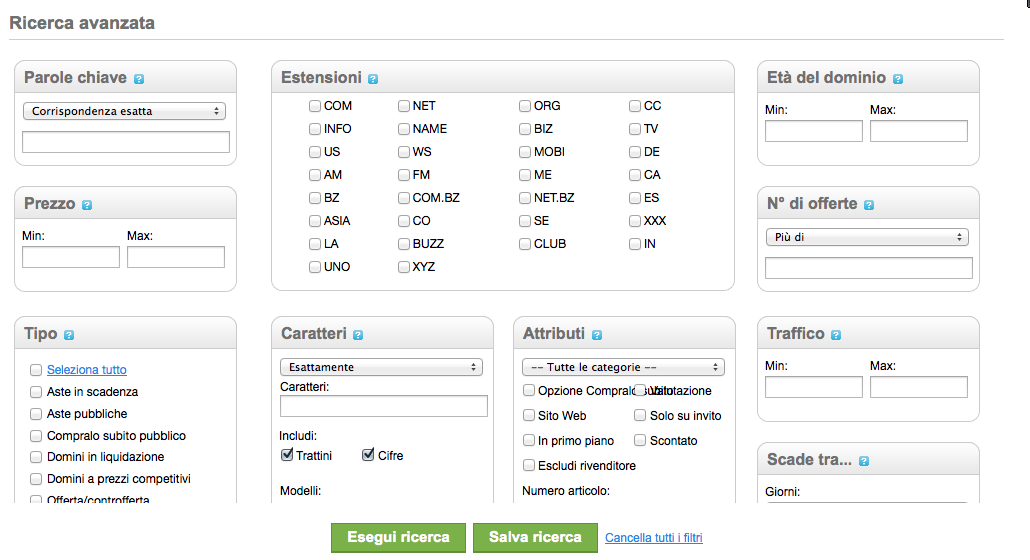Click the Salva ricerca button

tap(535, 538)
